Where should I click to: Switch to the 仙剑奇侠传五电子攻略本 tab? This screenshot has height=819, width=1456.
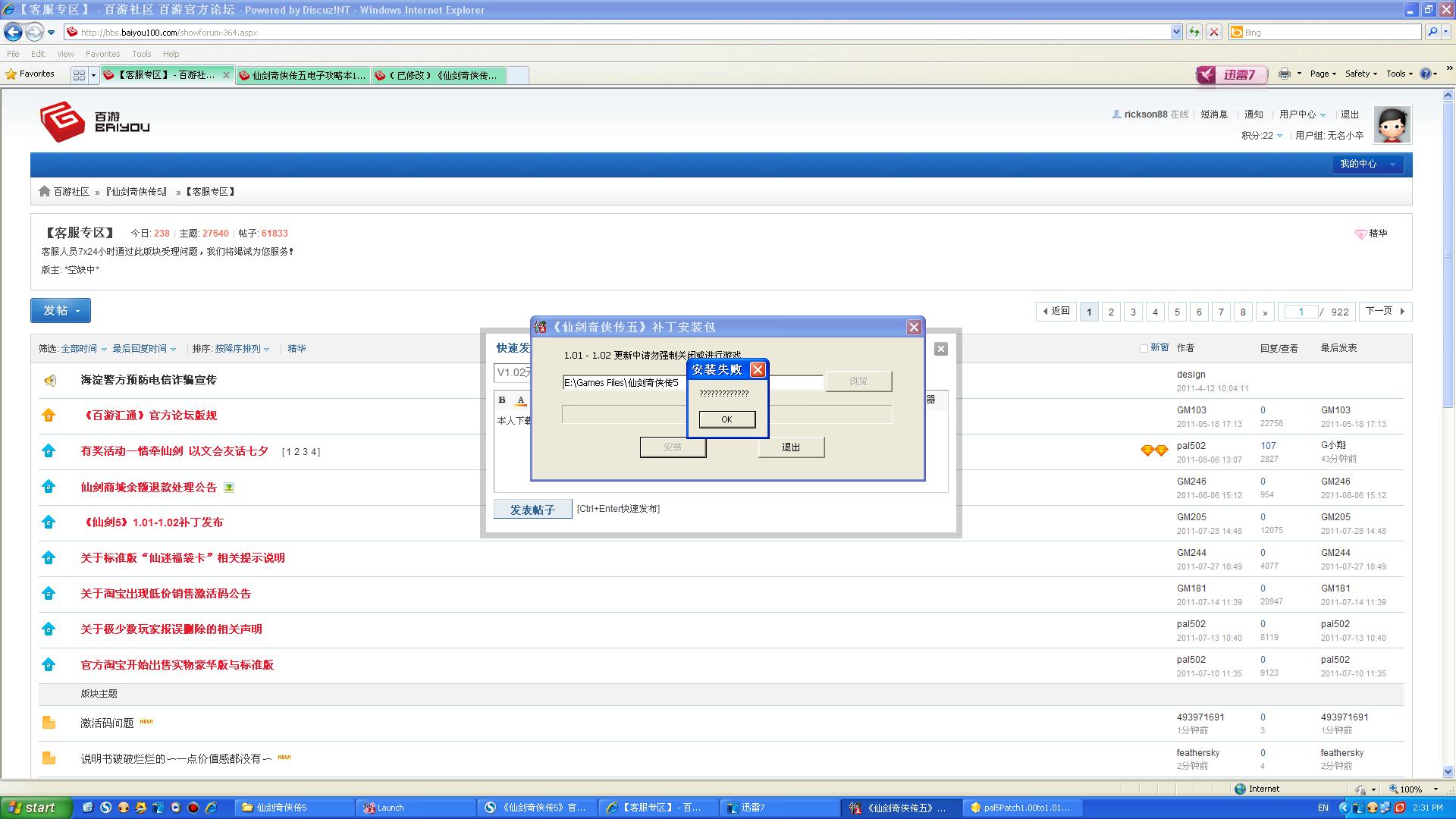pos(303,75)
